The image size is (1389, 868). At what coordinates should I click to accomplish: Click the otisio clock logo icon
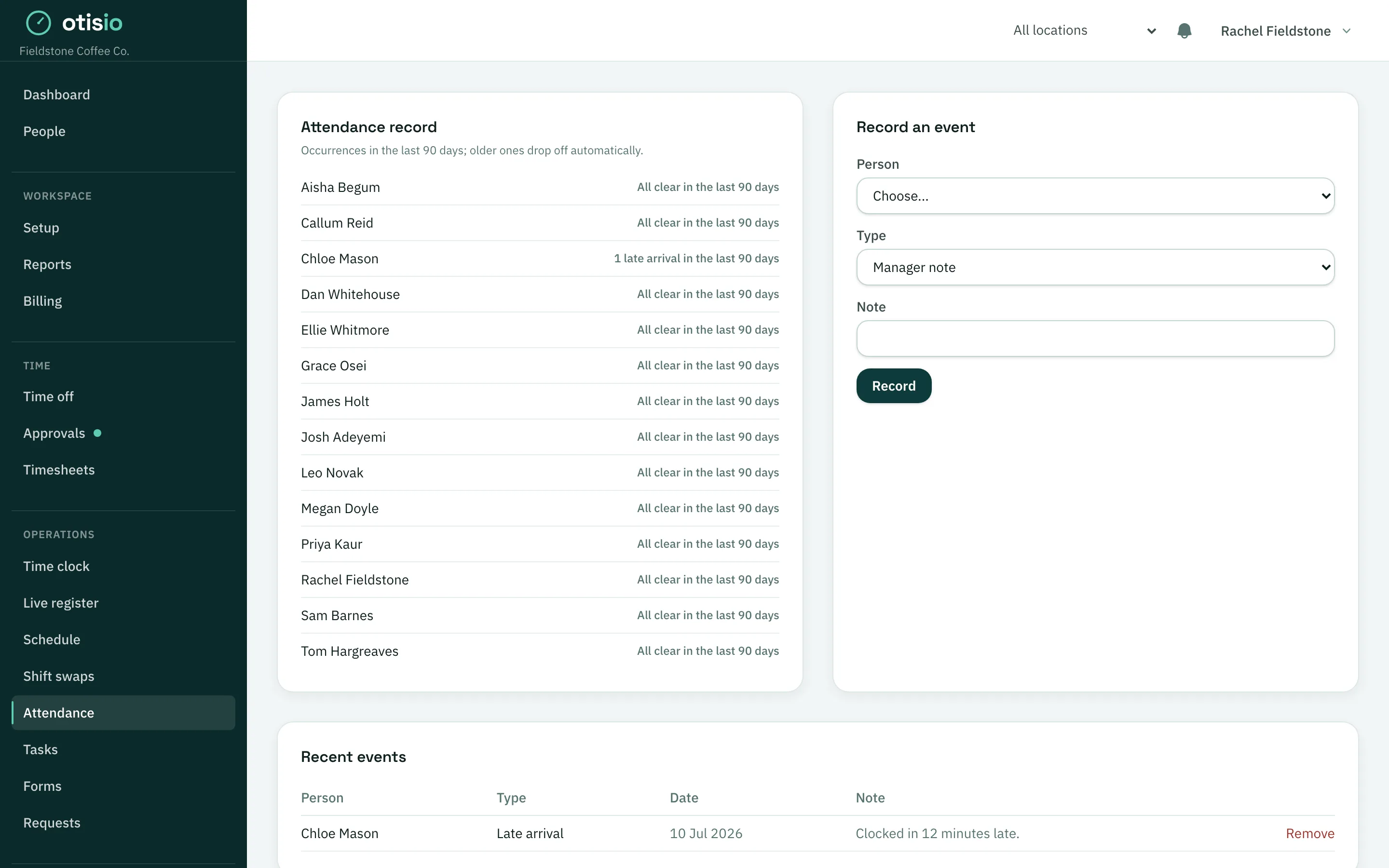pos(39,23)
